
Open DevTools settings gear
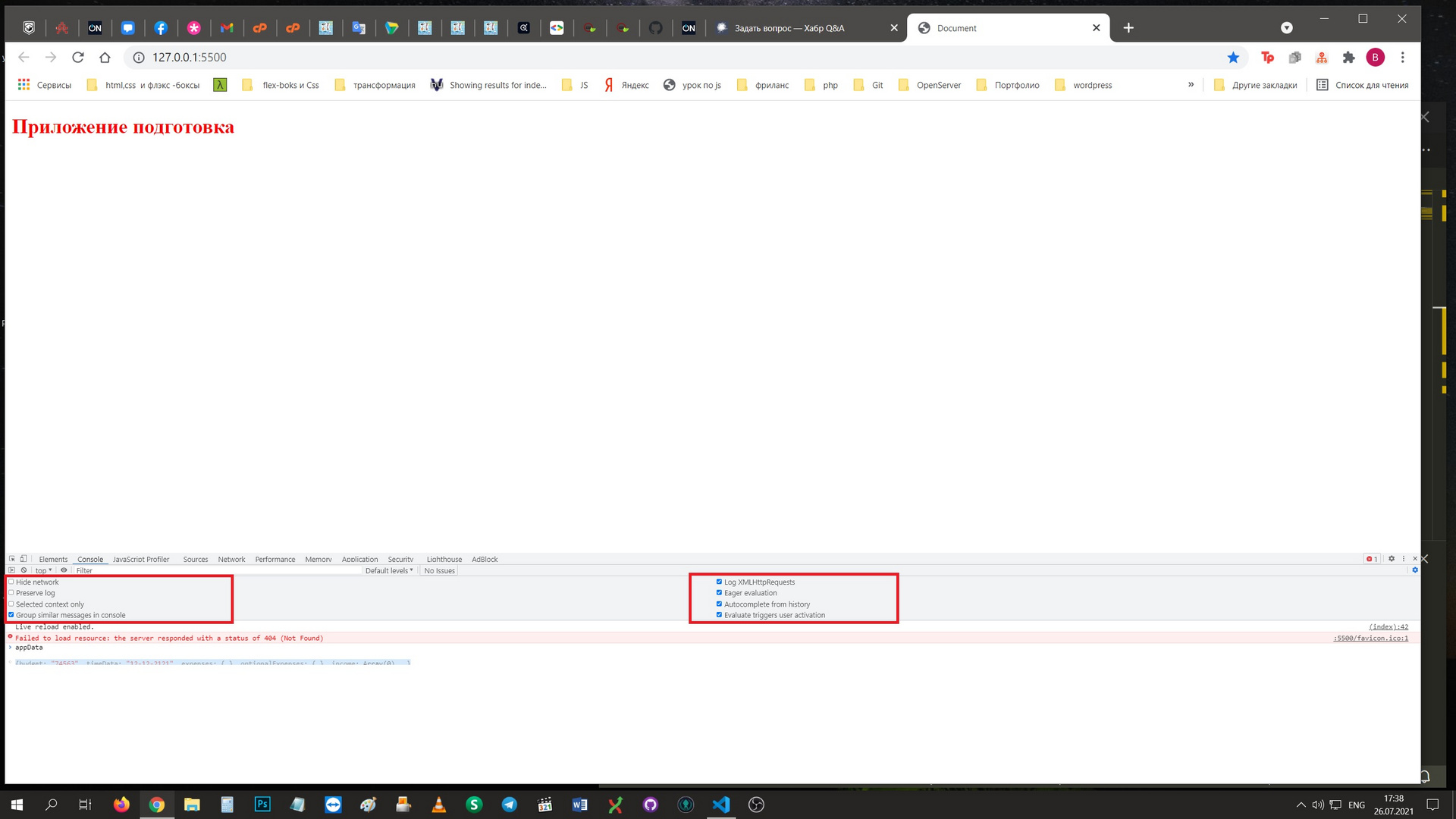coord(1392,559)
